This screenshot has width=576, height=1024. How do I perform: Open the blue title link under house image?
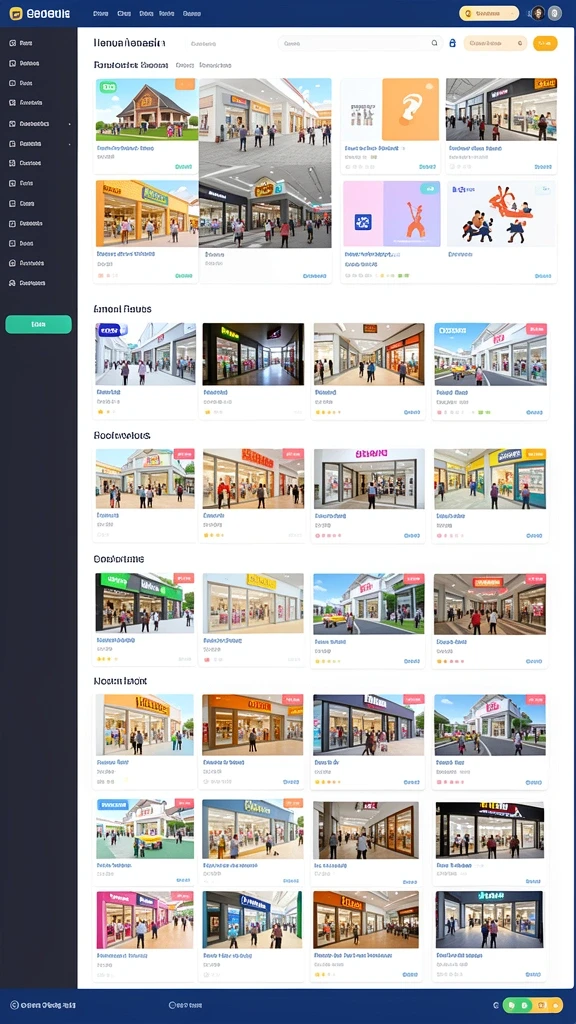coord(125,148)
